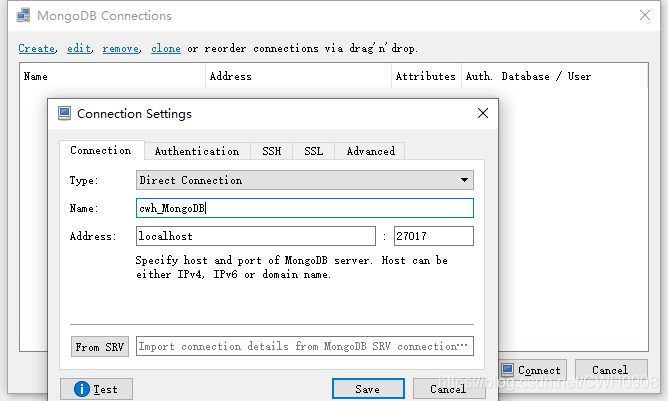668x401 pixels.
Task: Switch to the Connection tab
Action: (x=101, y=150)
